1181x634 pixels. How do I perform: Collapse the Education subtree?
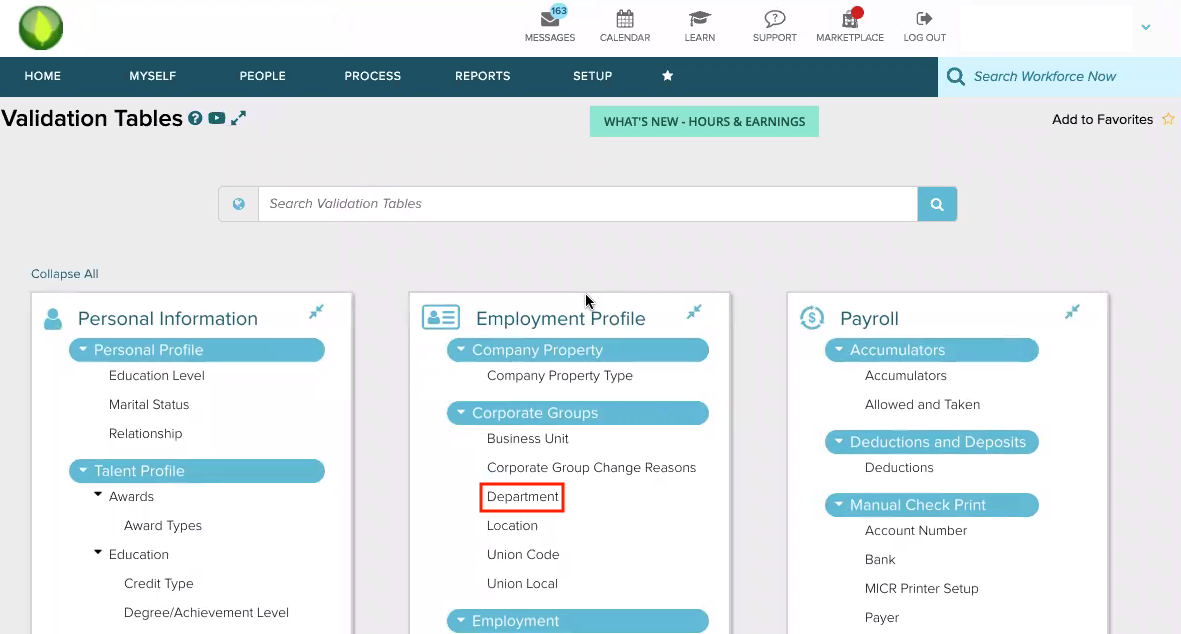pos(98,553)
